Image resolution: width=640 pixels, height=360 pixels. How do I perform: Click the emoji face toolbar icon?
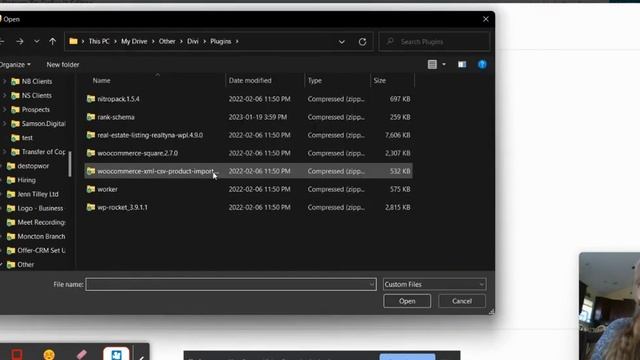click(49, 354)
